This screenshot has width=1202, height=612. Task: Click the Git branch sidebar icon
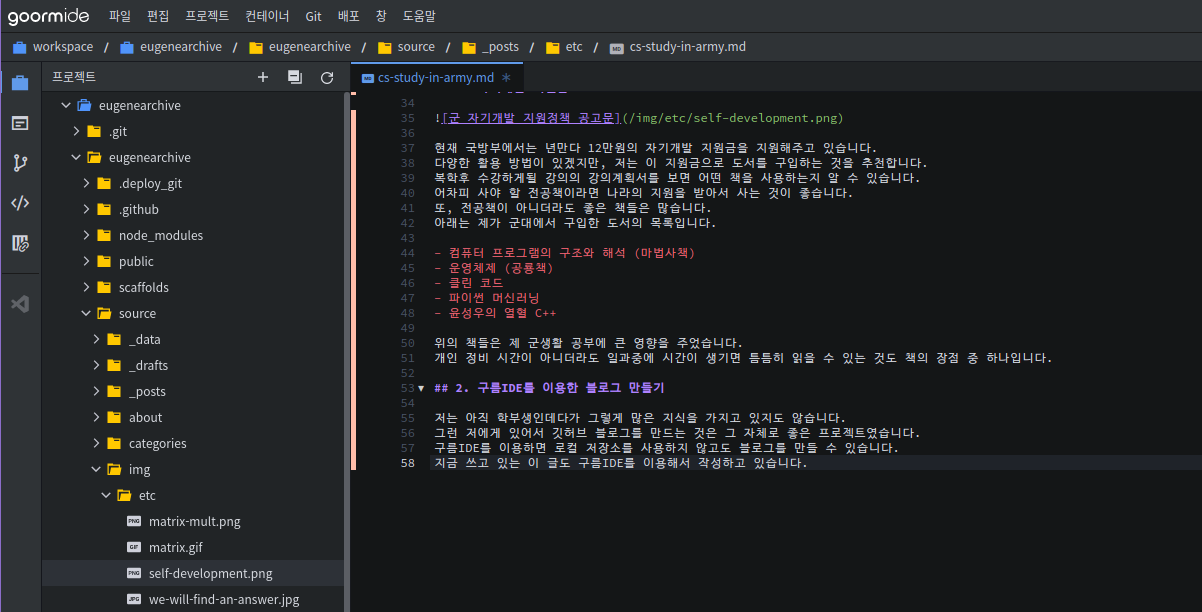(20, 163)
